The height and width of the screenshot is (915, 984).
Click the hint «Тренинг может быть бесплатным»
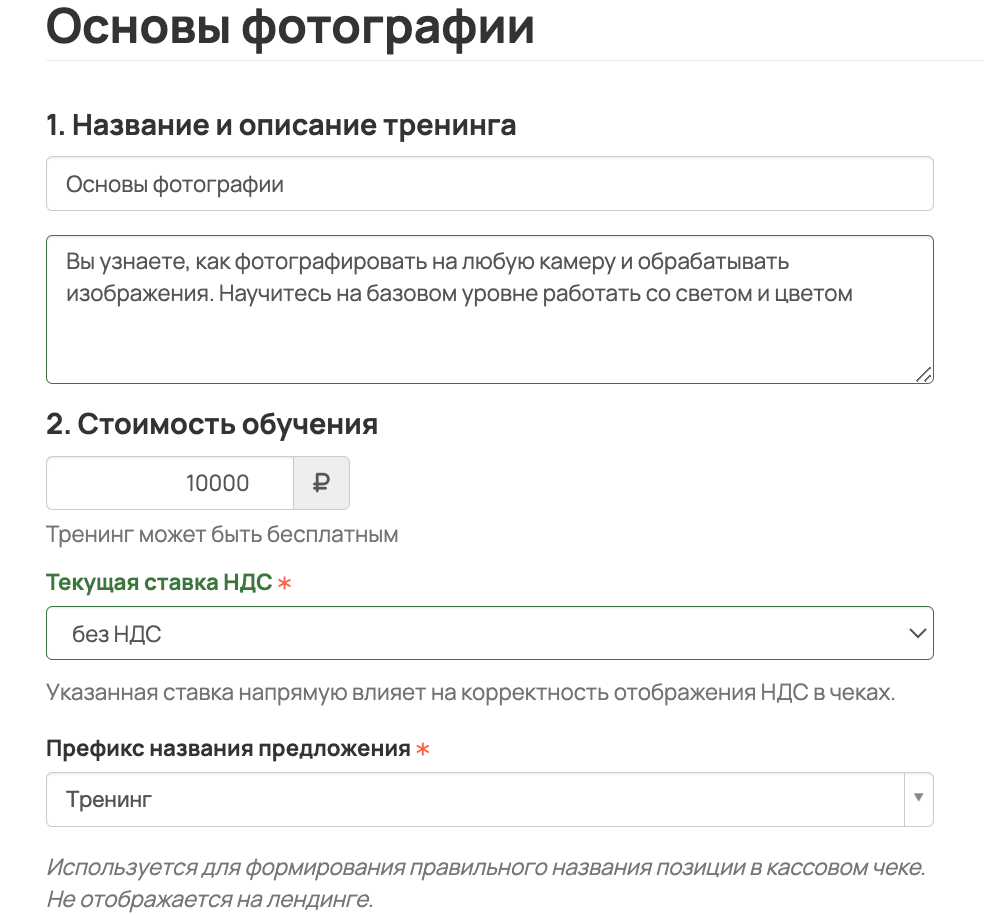point(222,535)
